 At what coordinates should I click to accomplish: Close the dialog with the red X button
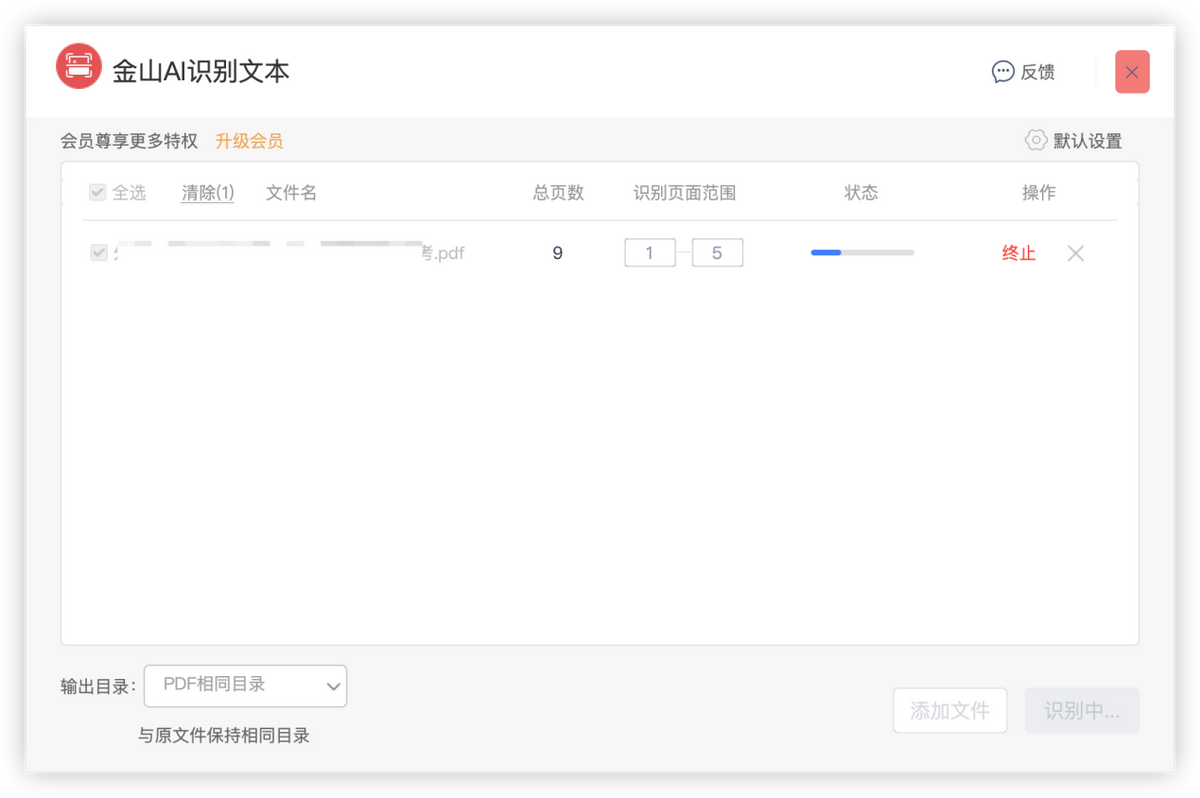tap(1132, 72)
